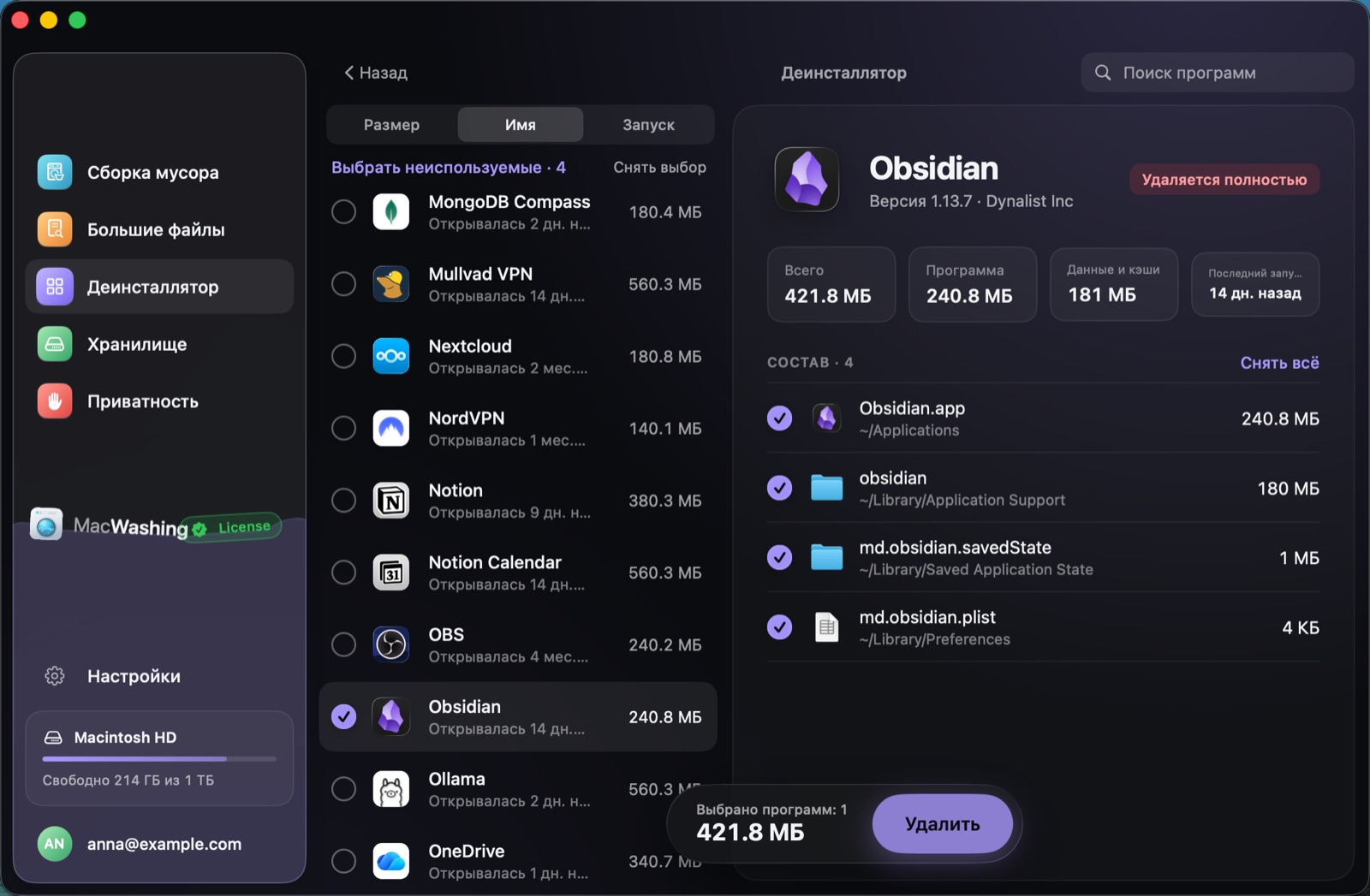Viewport: 1370px width, 896px height.
Task: Click the Удаляется полностью badge
Action: pos(1224,180)
